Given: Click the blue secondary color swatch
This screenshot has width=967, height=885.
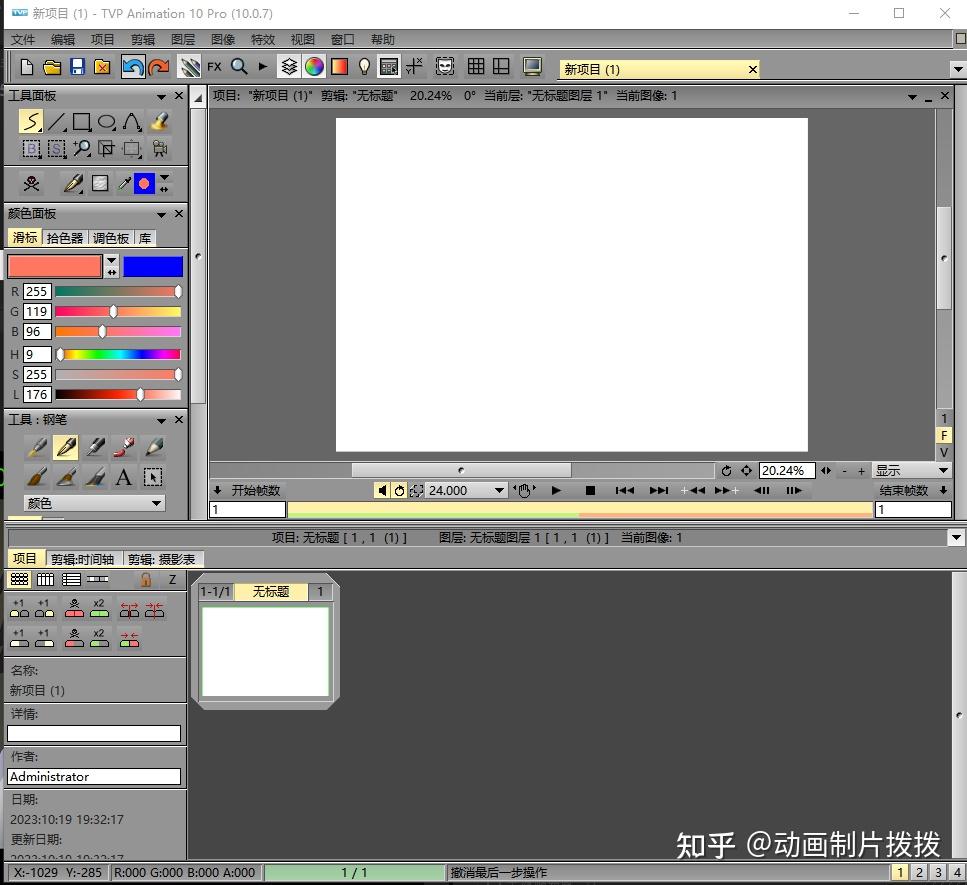Looking at the screenshot, I should [153, 266].
